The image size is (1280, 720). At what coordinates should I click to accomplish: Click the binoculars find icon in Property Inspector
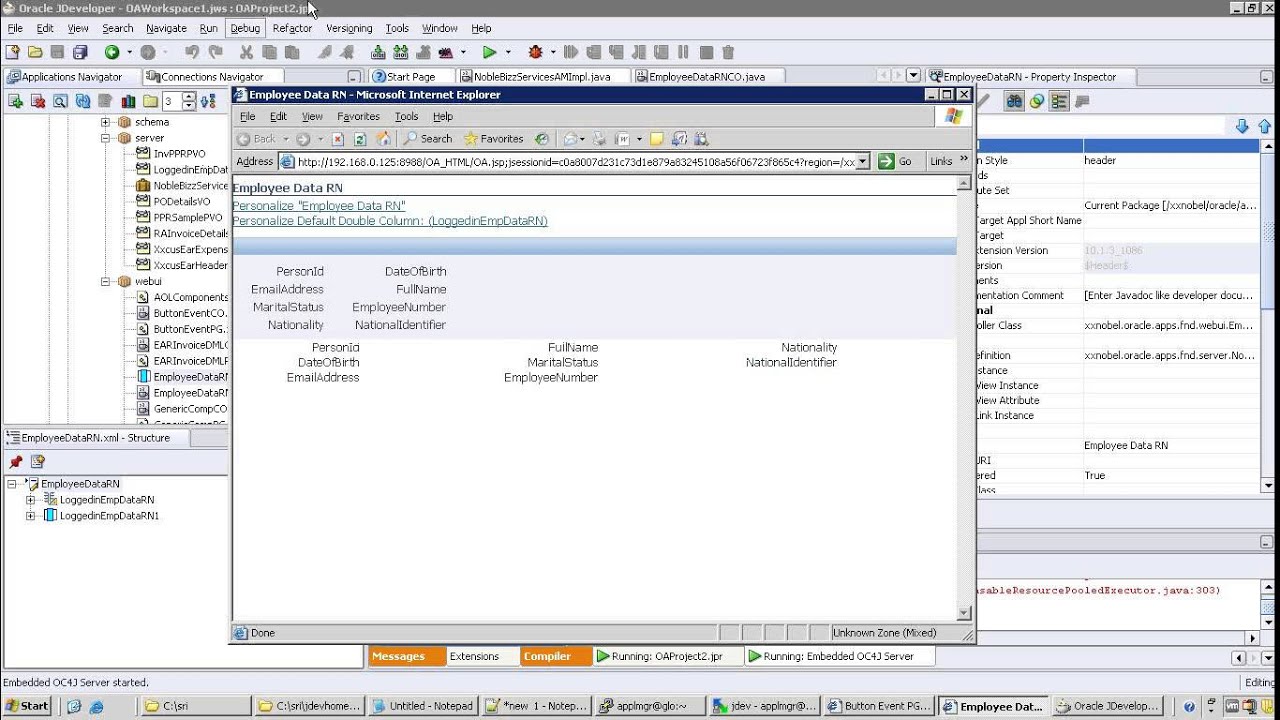pyautogui.click(x=1014, y=101)
